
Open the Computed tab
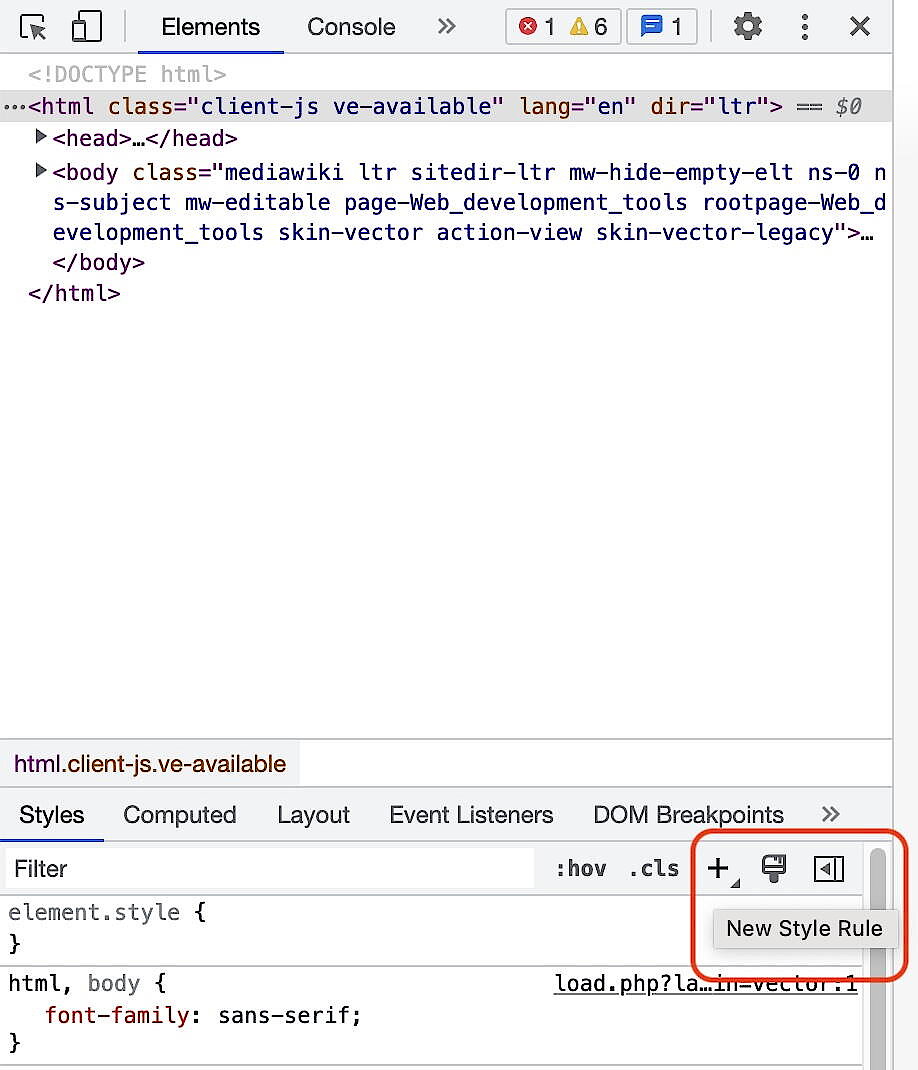179,814
